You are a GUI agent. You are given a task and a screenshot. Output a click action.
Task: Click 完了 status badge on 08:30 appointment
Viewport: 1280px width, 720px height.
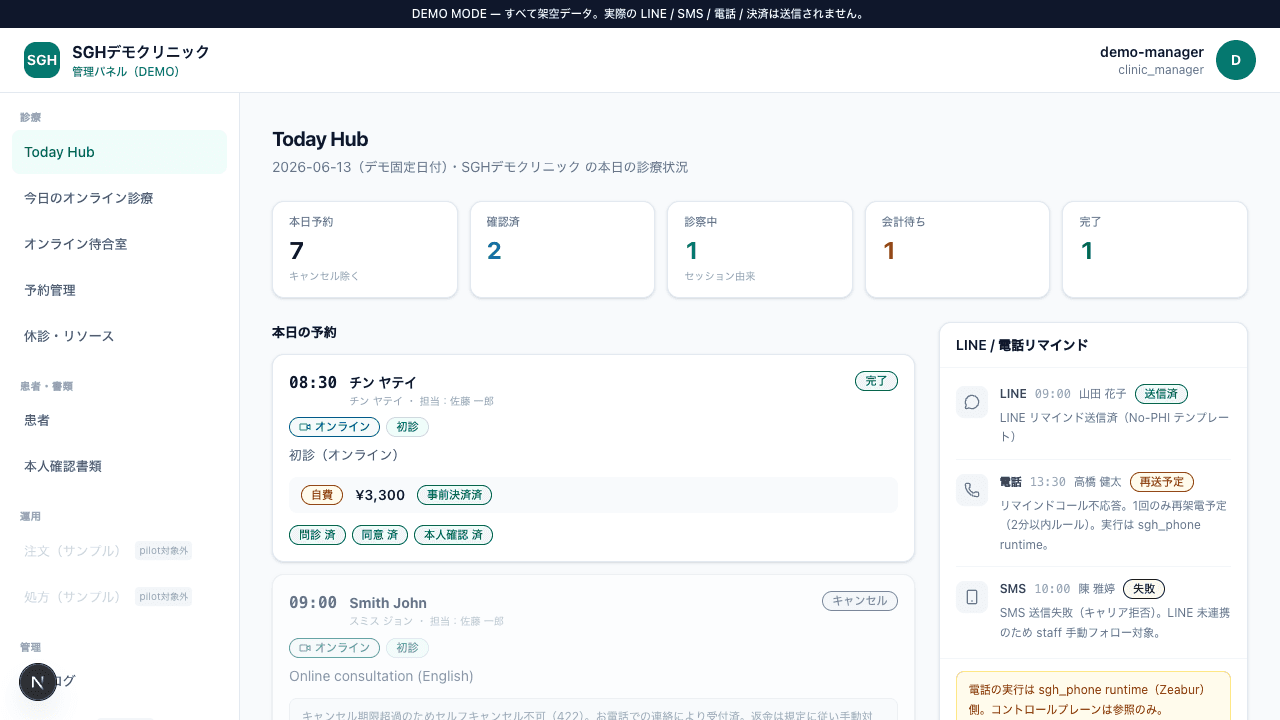pyautogui.click(x=876, y=381)
